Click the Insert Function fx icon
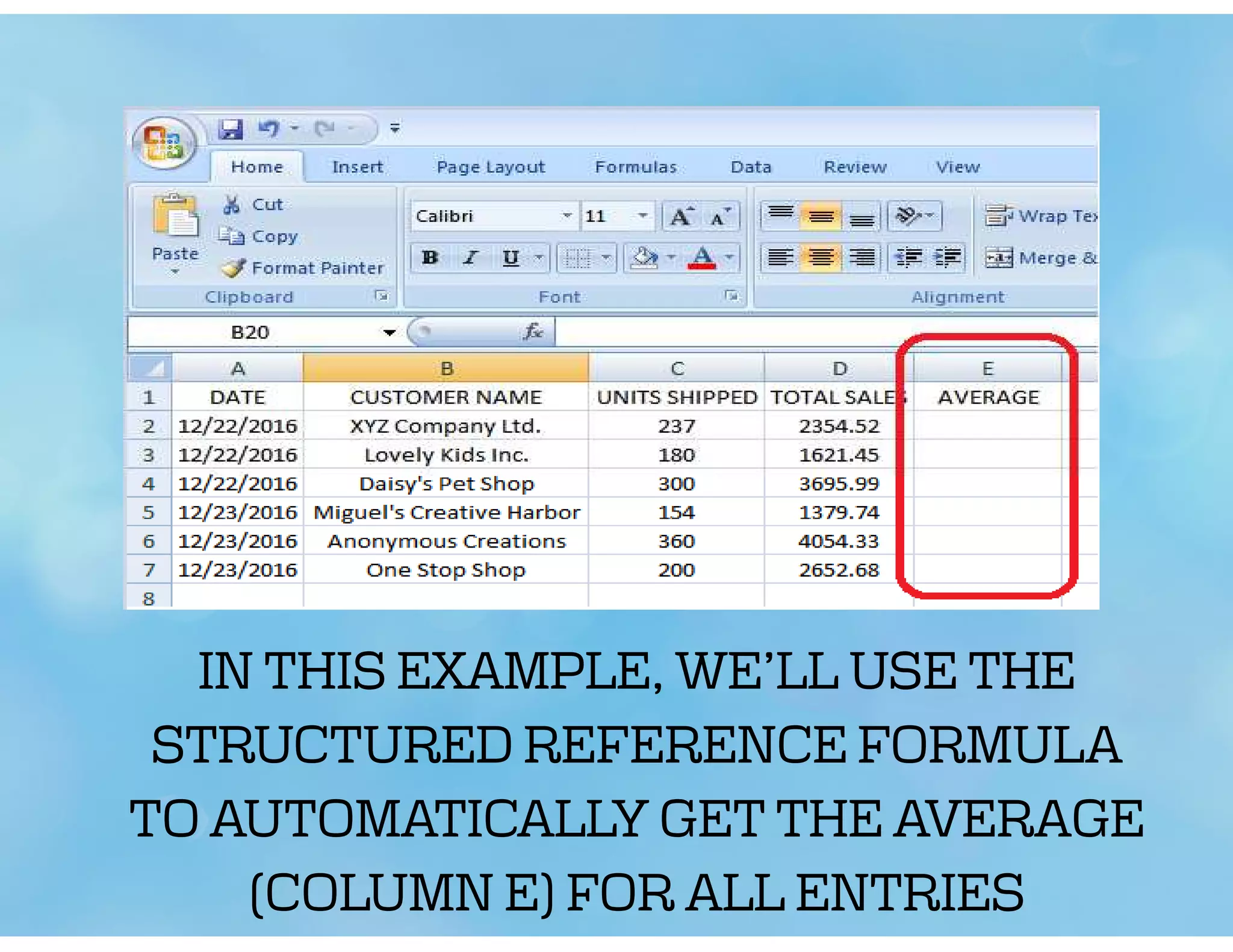 click(532, 332)
